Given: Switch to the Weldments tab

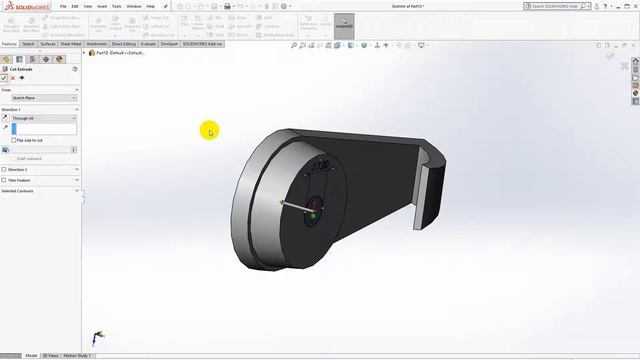Looking at the screenshot, I should tap(97, 44).
